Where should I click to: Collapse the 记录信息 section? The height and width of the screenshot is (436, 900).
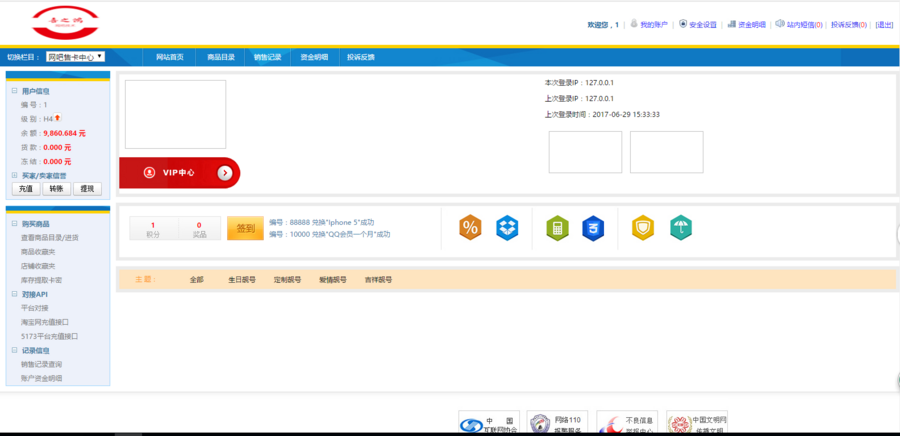click(14, 351)
